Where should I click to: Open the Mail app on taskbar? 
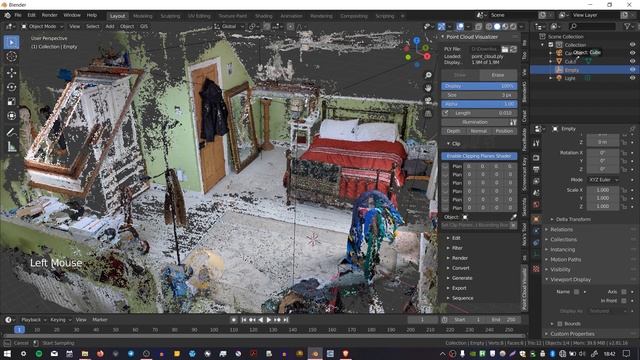(x=54, y=353)
